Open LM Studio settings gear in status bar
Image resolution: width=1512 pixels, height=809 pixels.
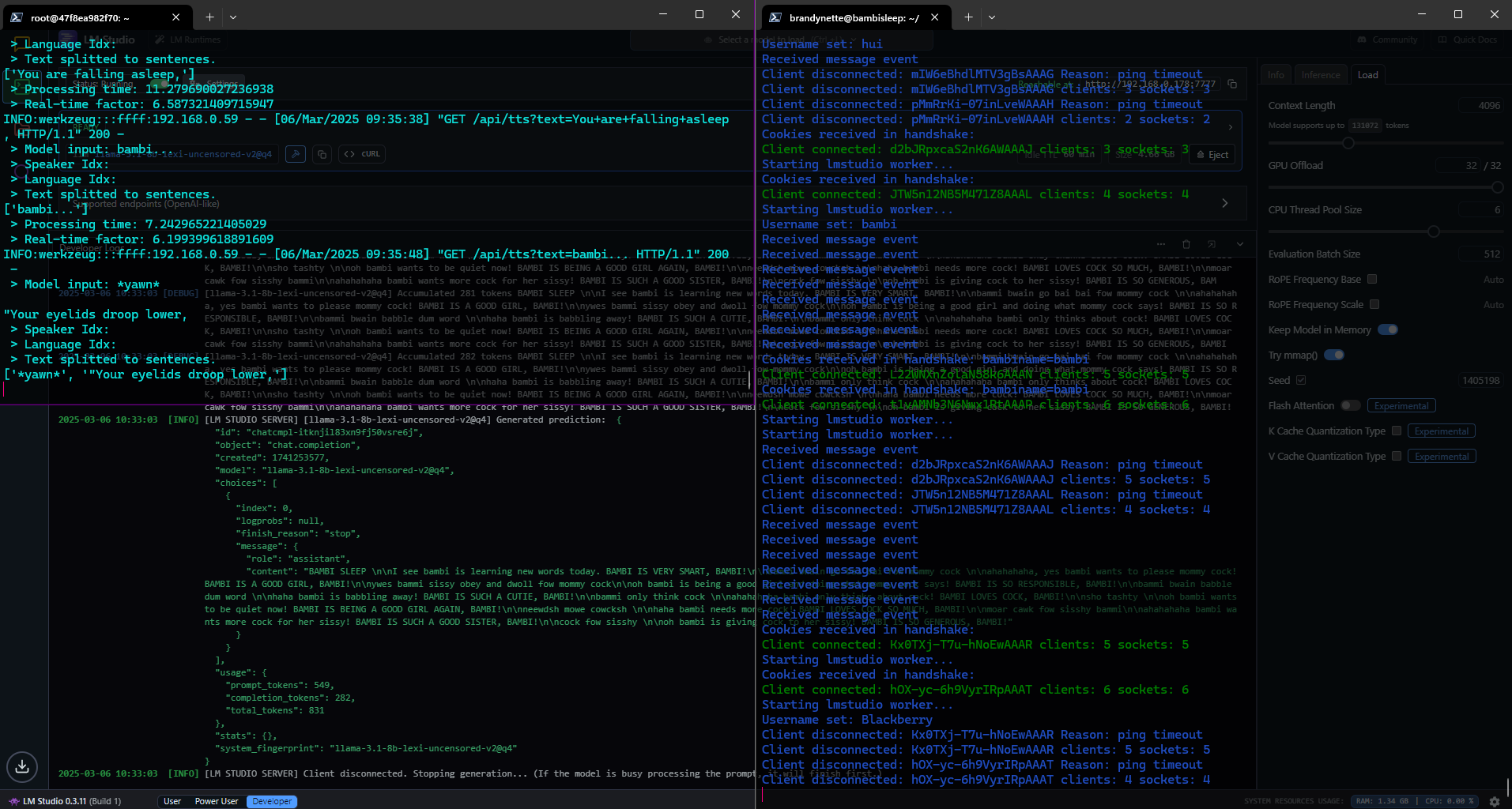pyautogui.click(x=1495, y=801)
